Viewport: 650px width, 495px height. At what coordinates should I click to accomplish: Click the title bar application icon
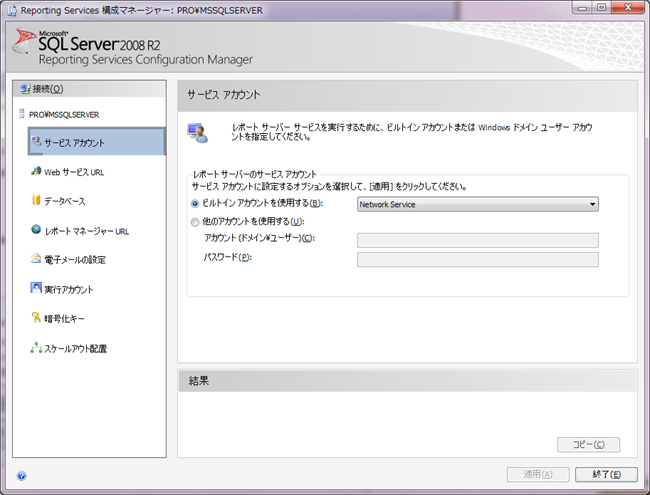tap(13, 10)
